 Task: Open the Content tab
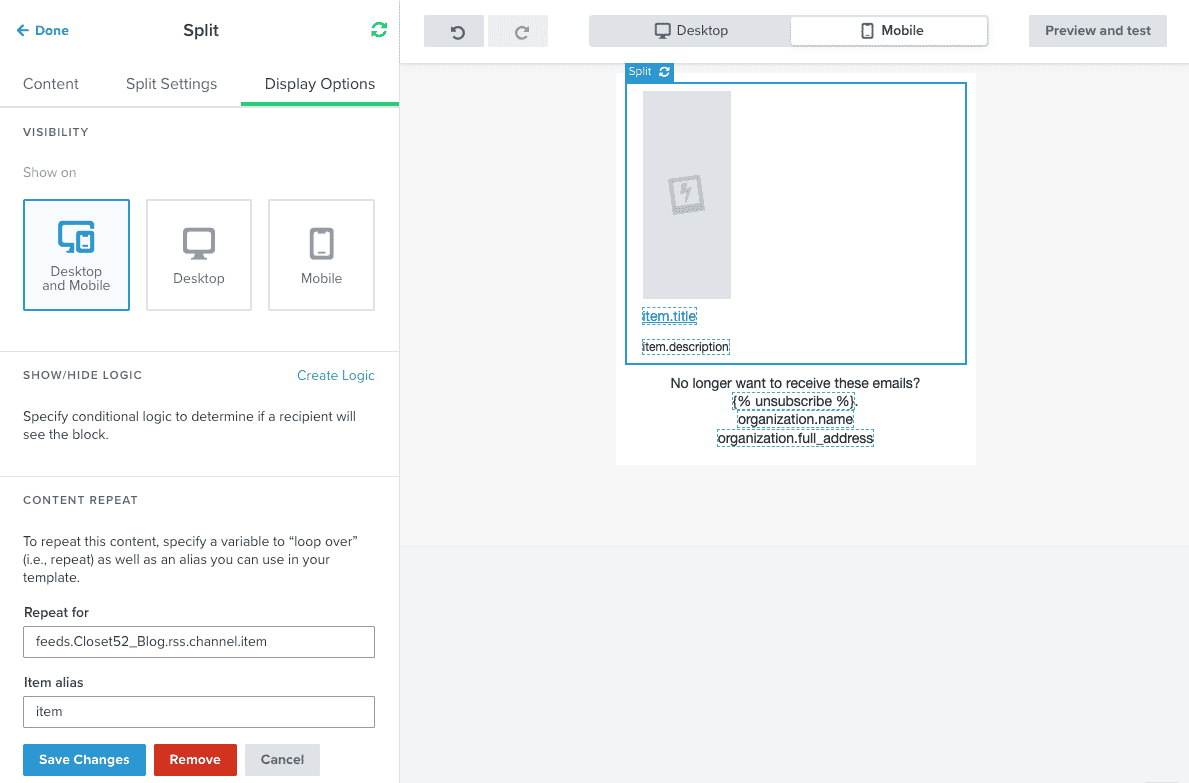[51, 84]
